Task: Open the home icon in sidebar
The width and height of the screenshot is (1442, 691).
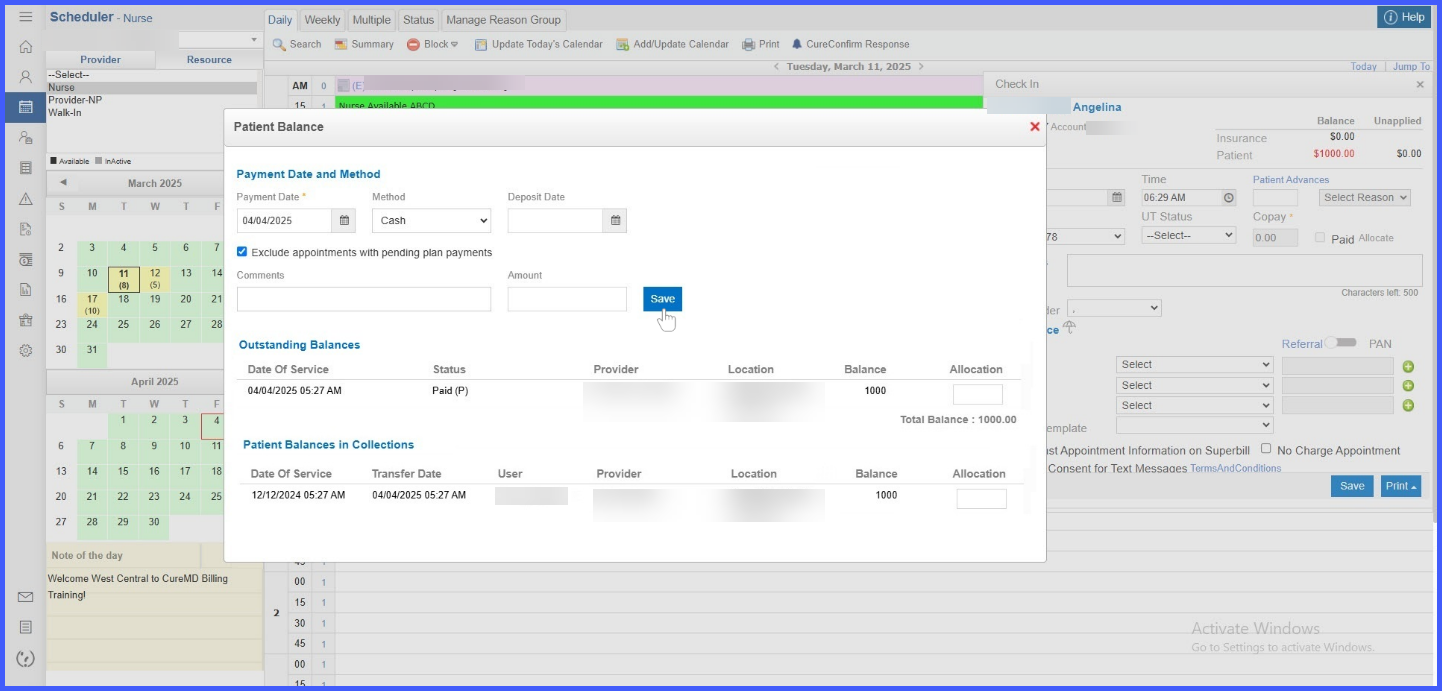Action: pyautogui.click(x=26, y=47)
